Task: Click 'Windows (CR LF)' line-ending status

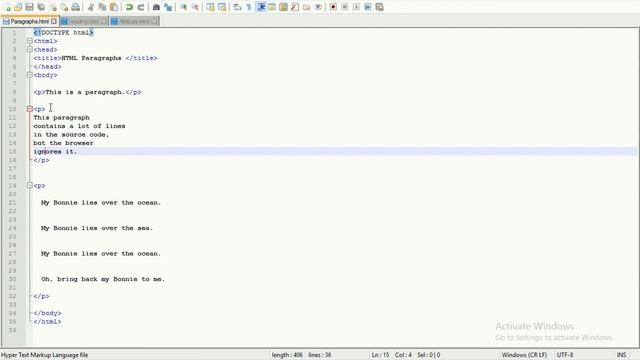Action: 524,355
